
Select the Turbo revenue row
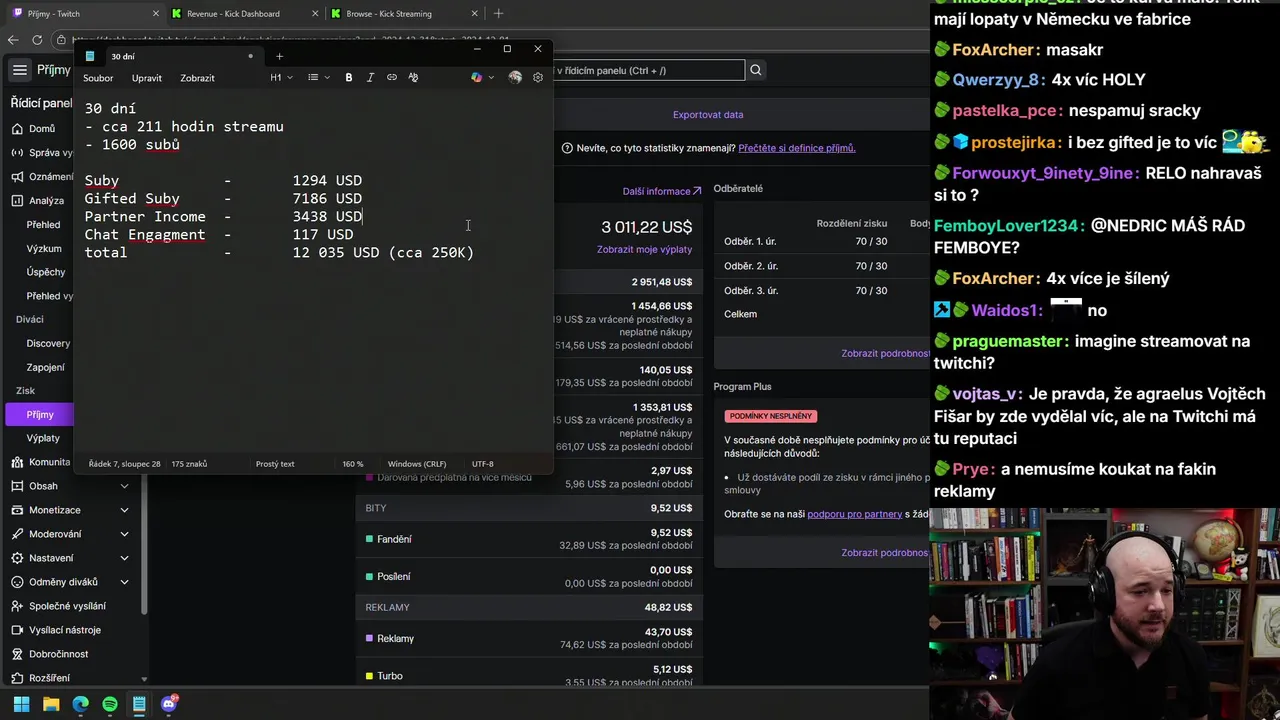[529, 676]
